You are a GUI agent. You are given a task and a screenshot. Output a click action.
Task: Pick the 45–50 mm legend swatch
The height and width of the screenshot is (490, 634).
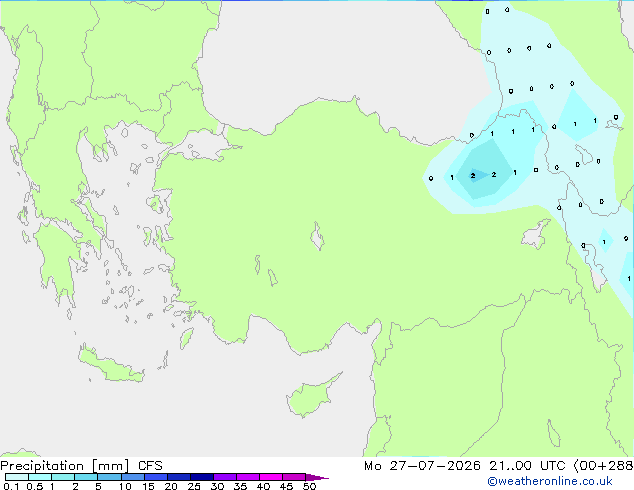(294, 477)
